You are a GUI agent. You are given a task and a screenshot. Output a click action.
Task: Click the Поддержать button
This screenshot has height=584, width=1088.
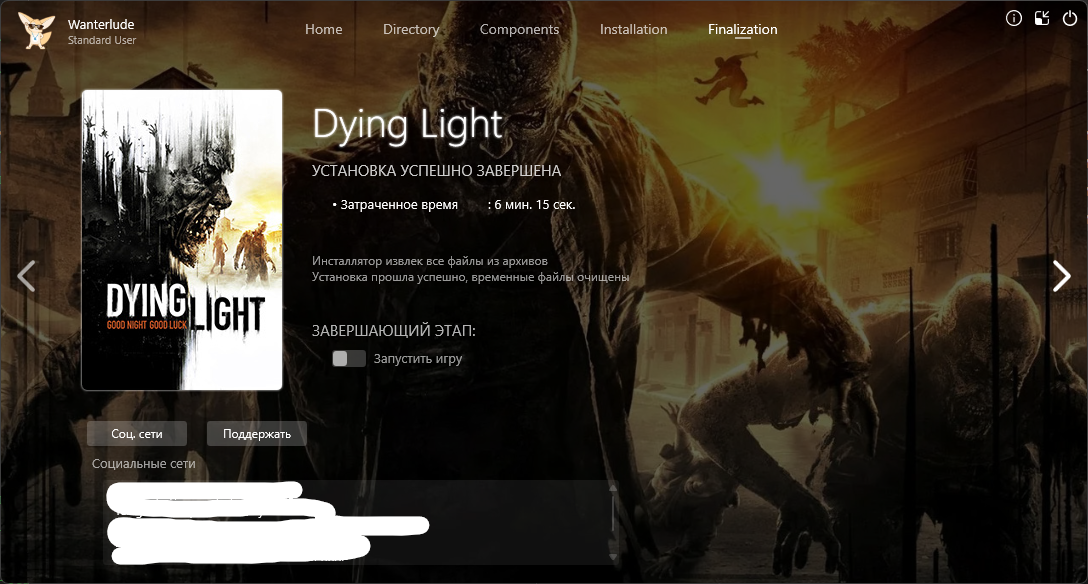tap(257, 433)
